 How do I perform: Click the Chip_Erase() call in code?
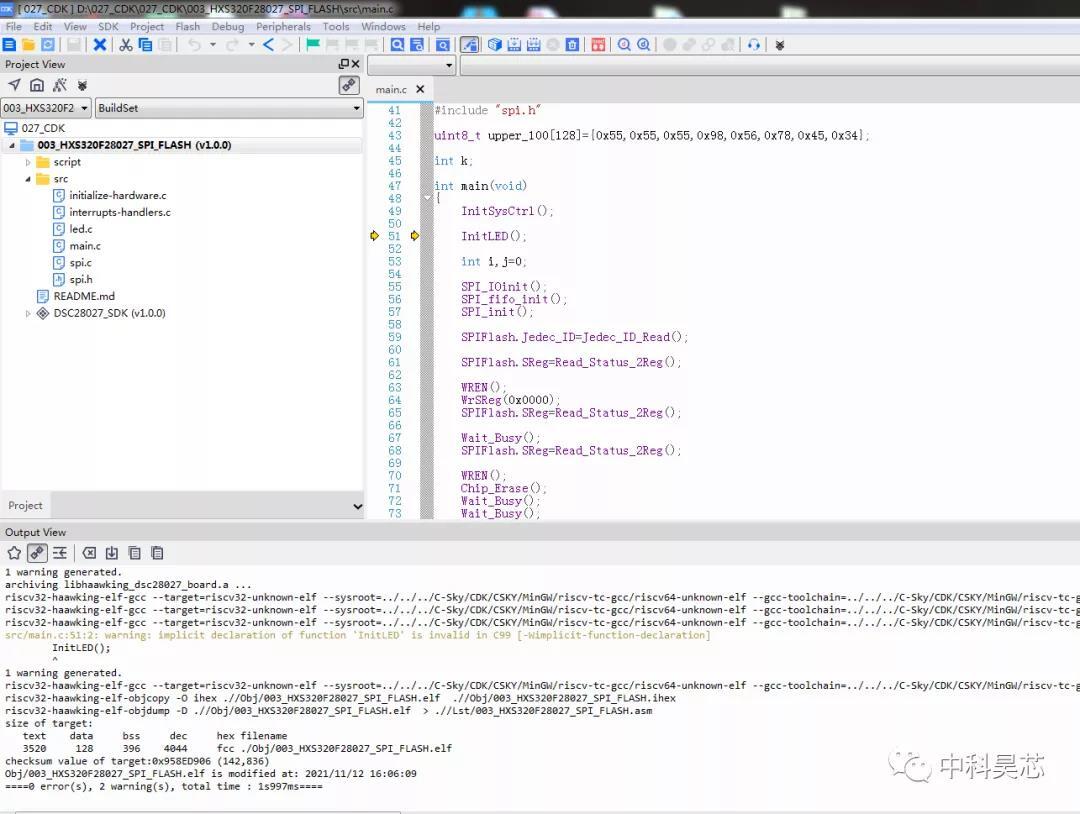[503, 488]
